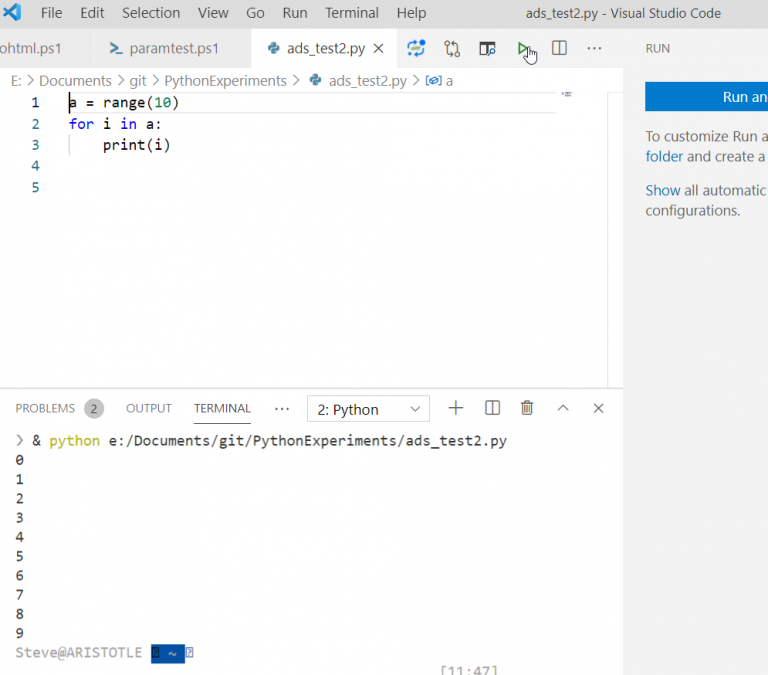Click the blue Run and Debug button

click(x=706, y=97)
